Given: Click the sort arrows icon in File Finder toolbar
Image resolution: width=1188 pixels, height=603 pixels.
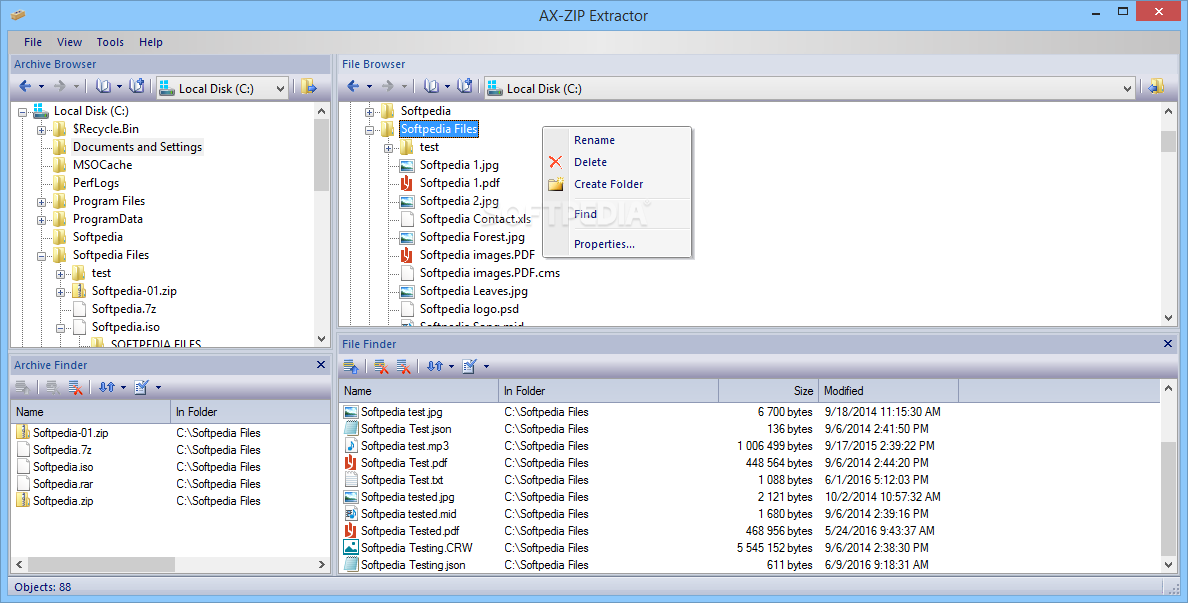Looking at the screenshot, I should pos(434,367).
